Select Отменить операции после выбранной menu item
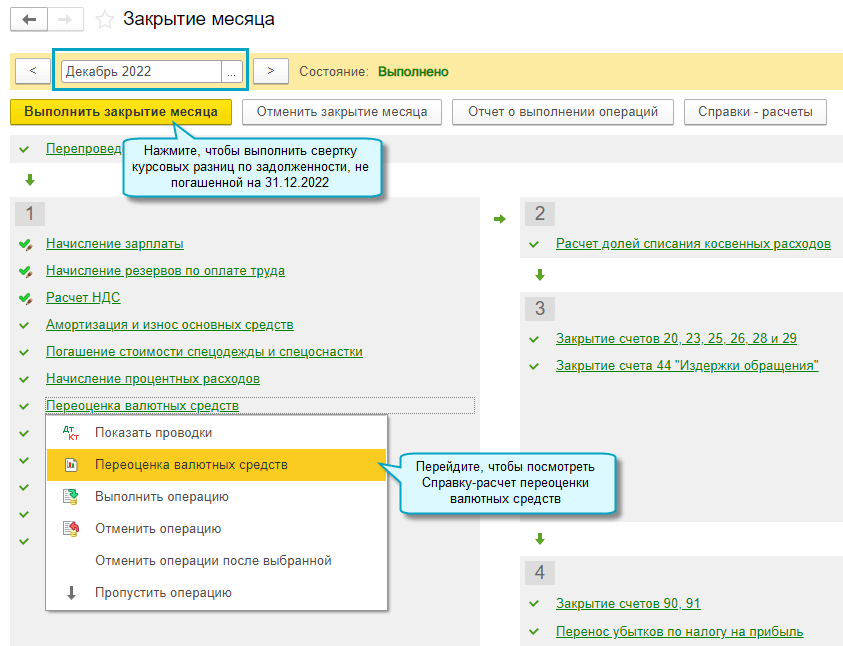Image resolution: width=843 pixels, height=646 pixels. 213,561
